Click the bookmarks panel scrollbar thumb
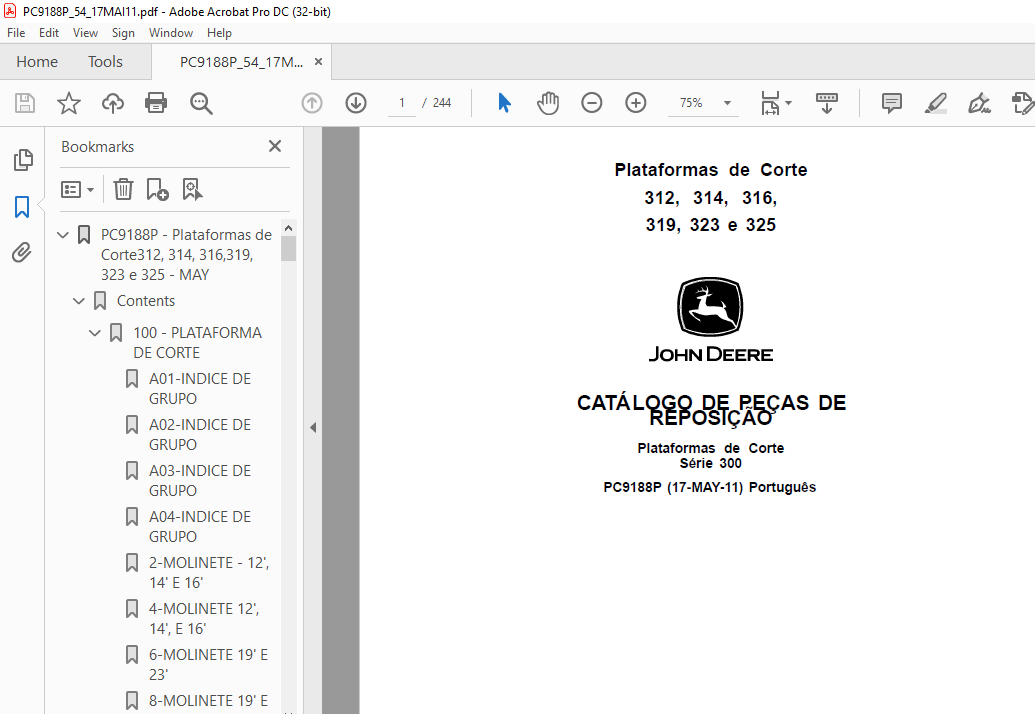This screenshot has height=714, width=1035. tap(288, 249)
